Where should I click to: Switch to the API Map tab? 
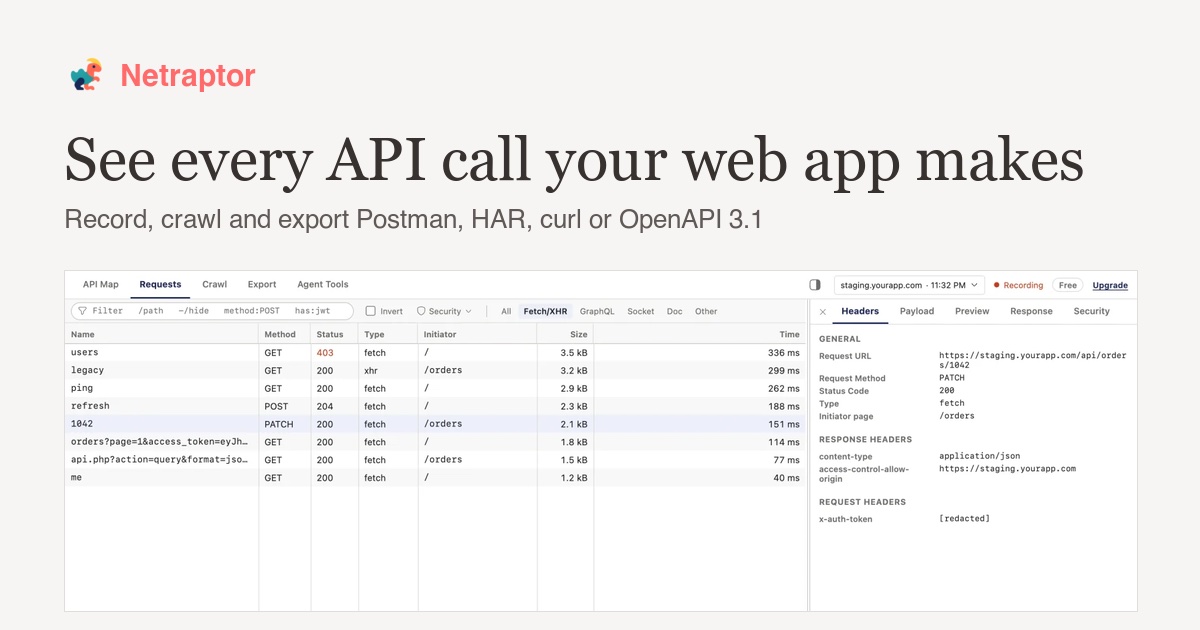[101, 284]
